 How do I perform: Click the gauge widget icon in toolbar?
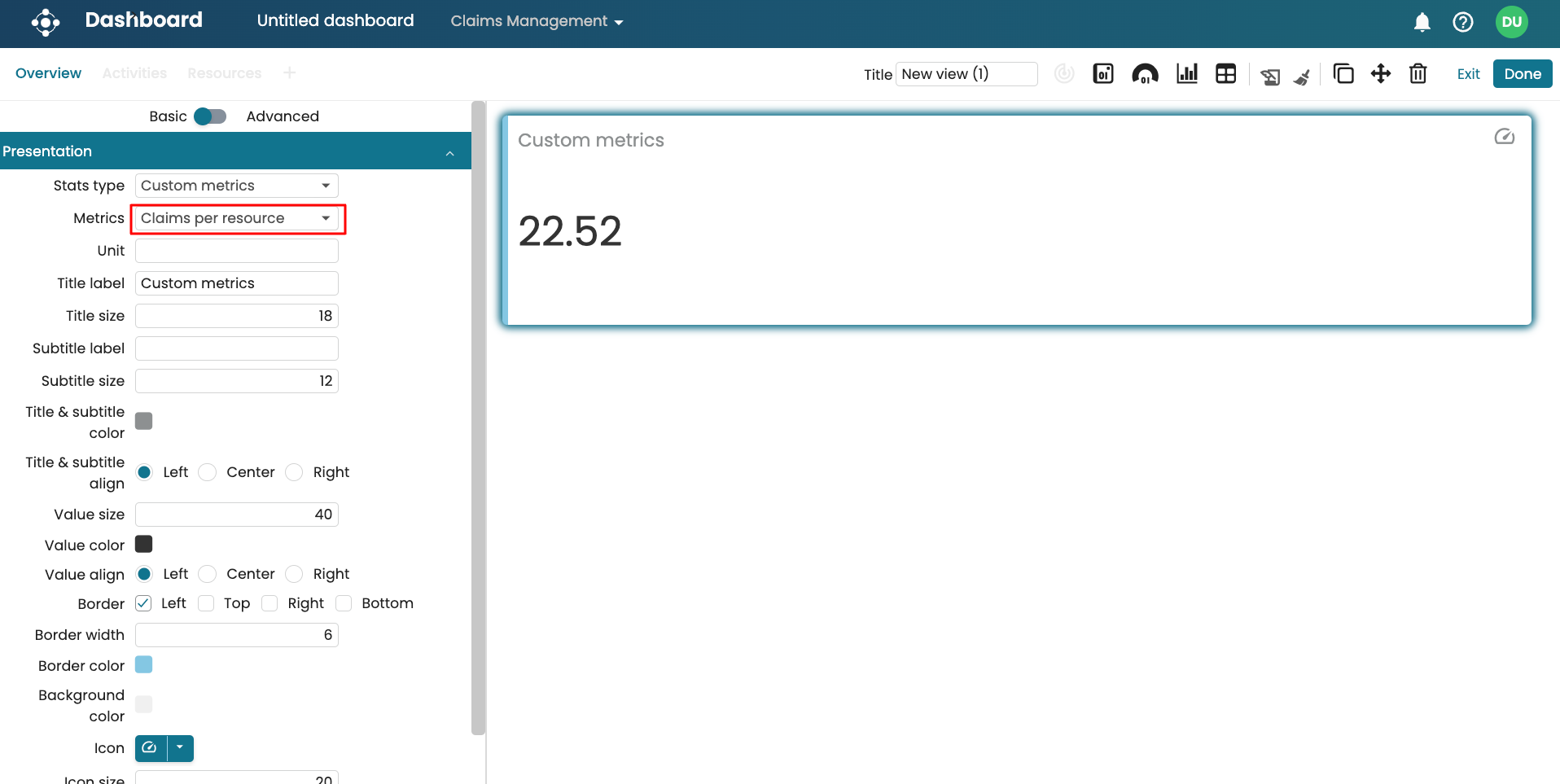click(1145, 74)
